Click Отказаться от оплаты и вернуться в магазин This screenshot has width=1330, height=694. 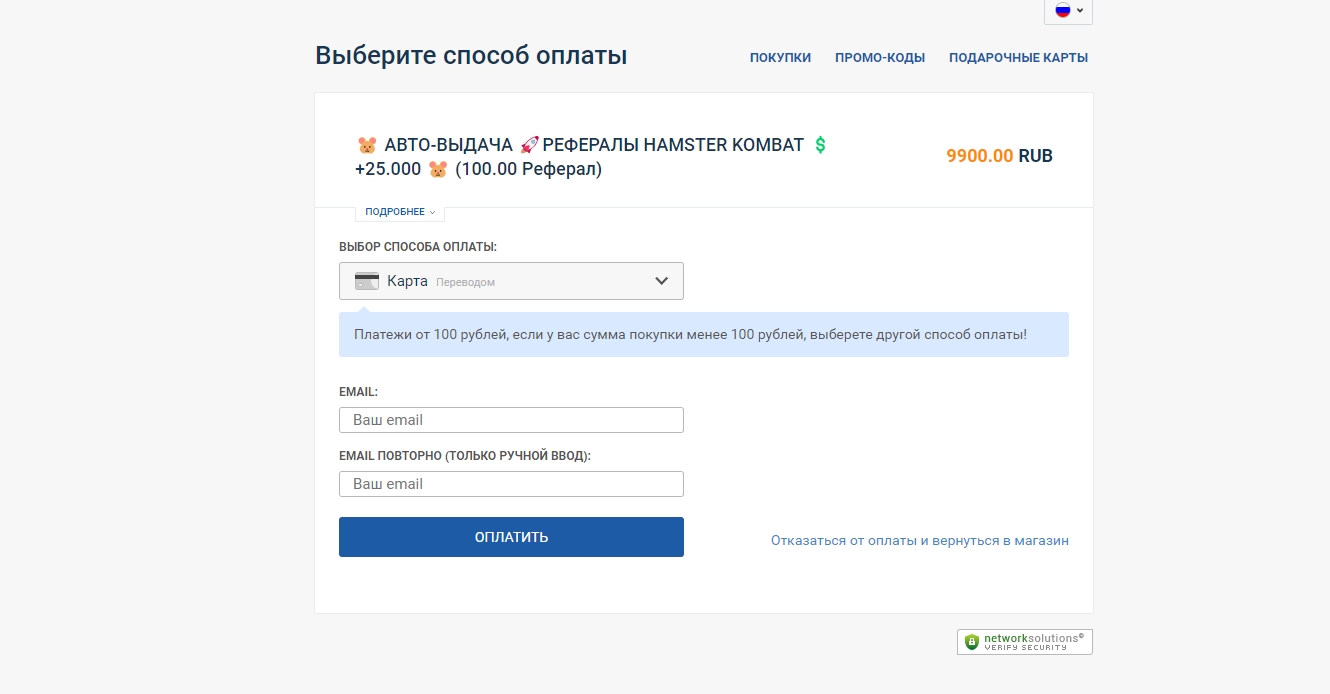click(x=919, y=540)
